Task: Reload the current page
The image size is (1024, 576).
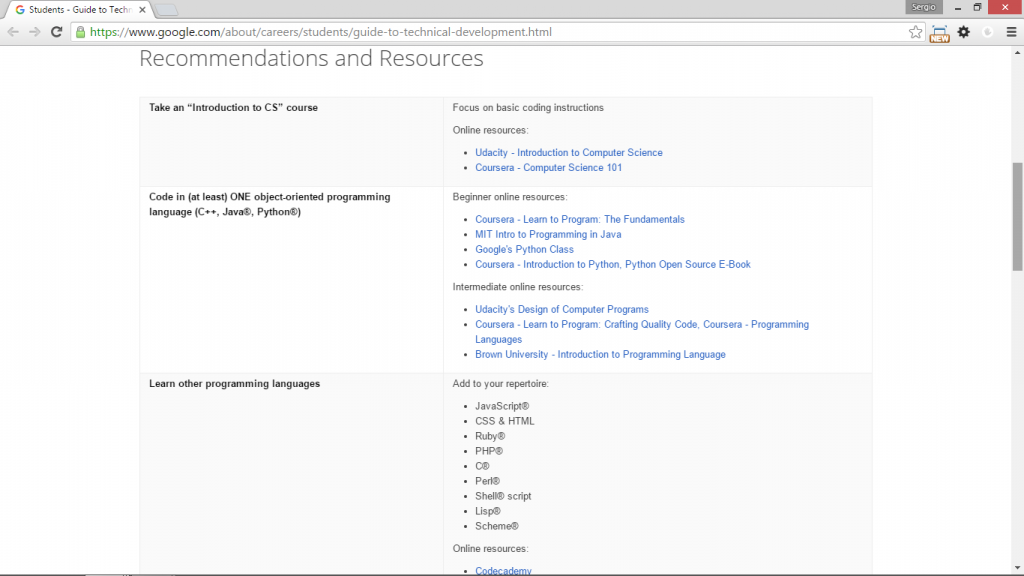Action: pos(57,31)
